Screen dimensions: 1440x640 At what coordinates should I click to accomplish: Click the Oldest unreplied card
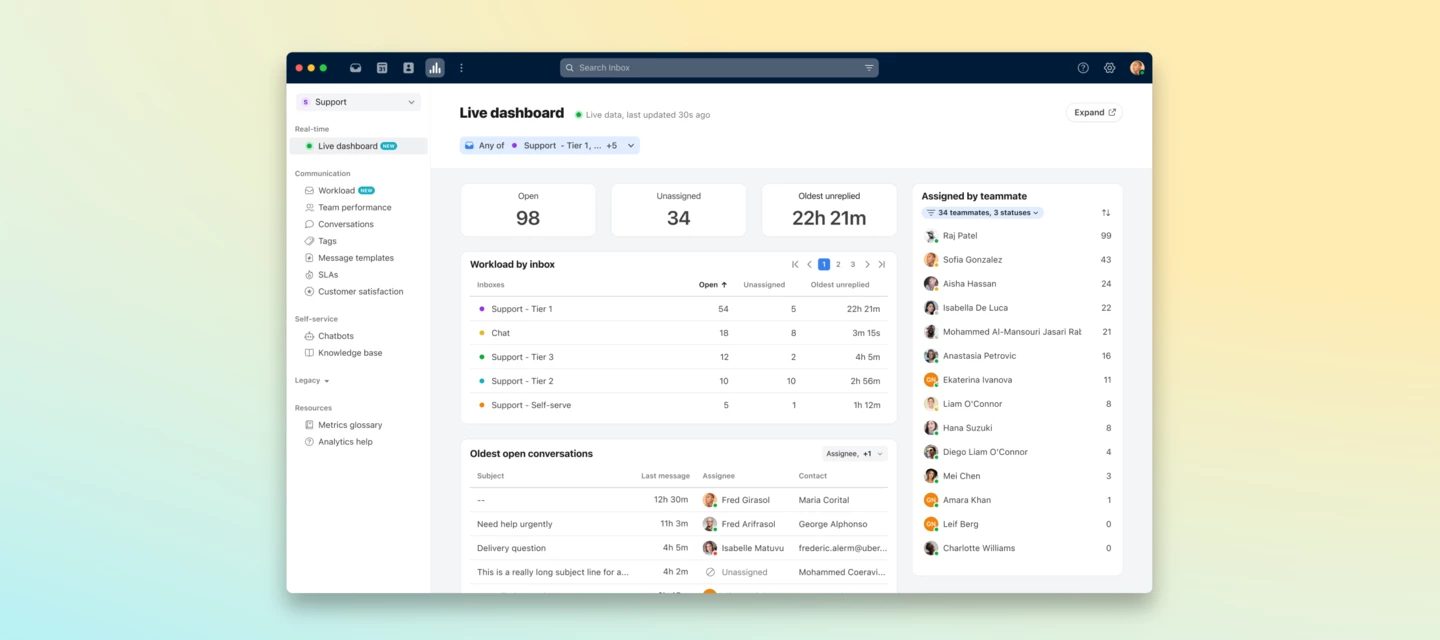(x=829, y=210)
